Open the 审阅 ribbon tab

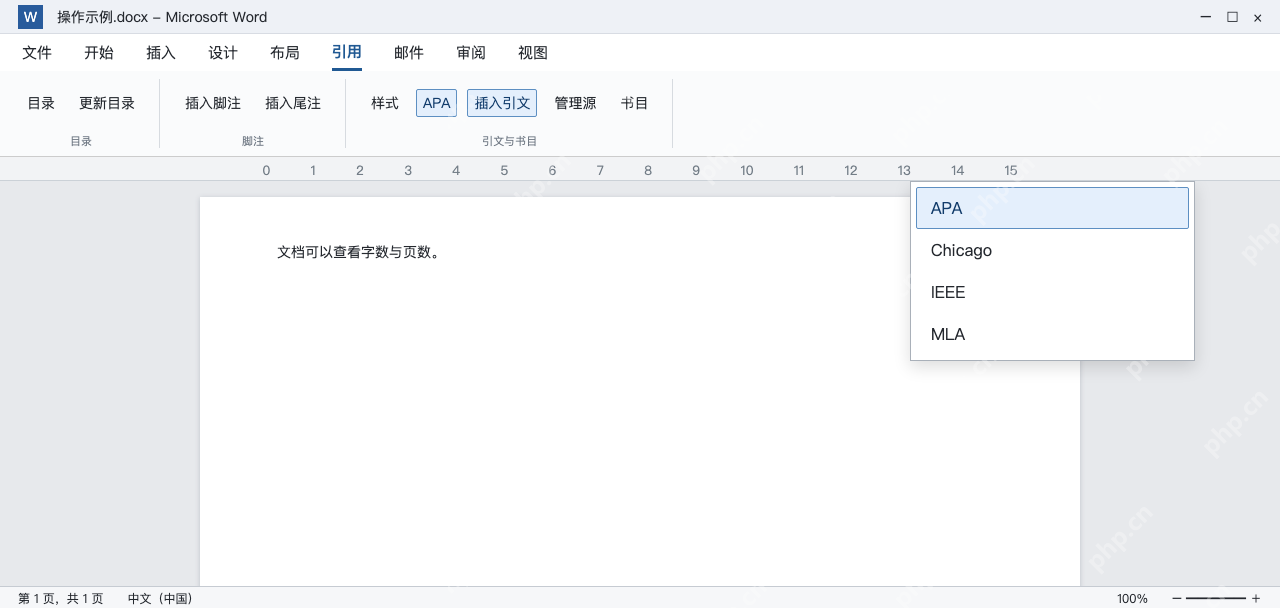471,53
